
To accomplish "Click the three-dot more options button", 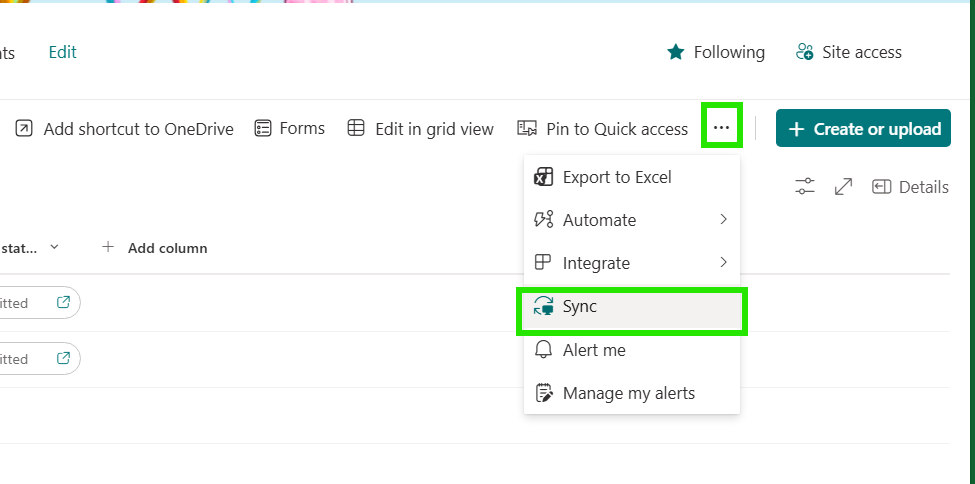I will 721,128.
